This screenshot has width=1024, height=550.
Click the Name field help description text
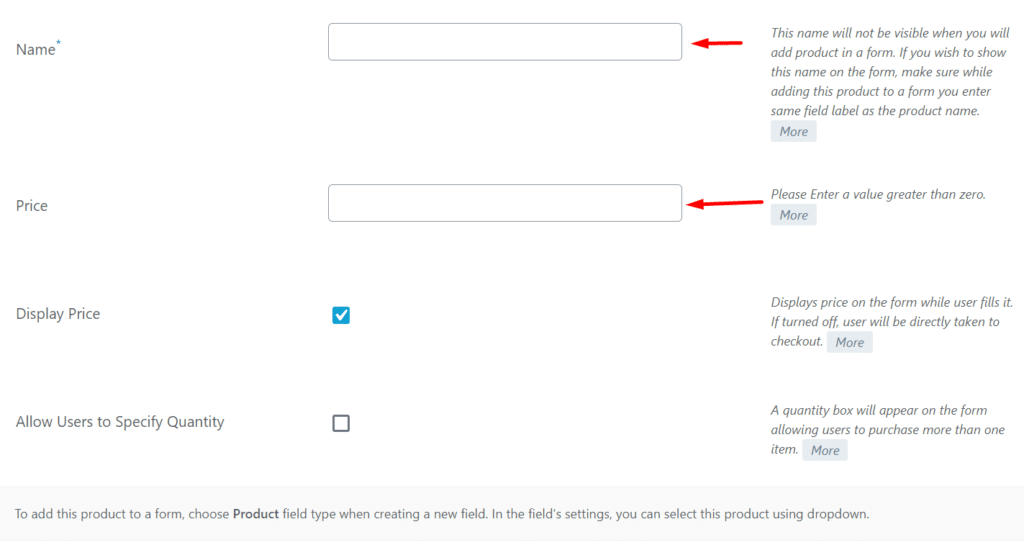889,72
